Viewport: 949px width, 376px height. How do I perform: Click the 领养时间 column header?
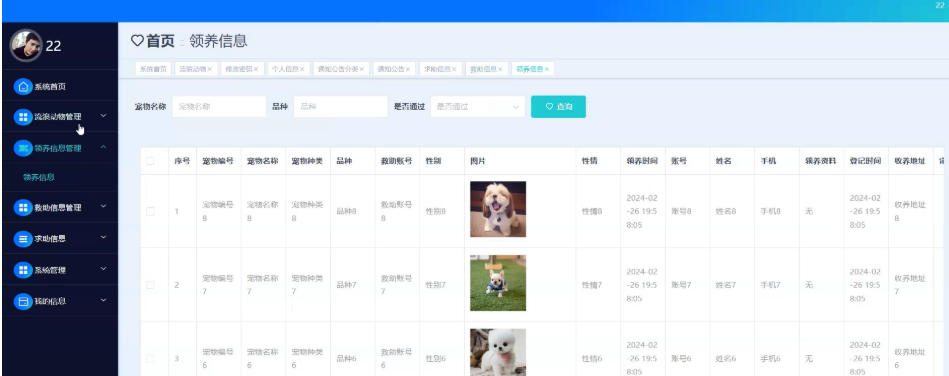(642, 162)
